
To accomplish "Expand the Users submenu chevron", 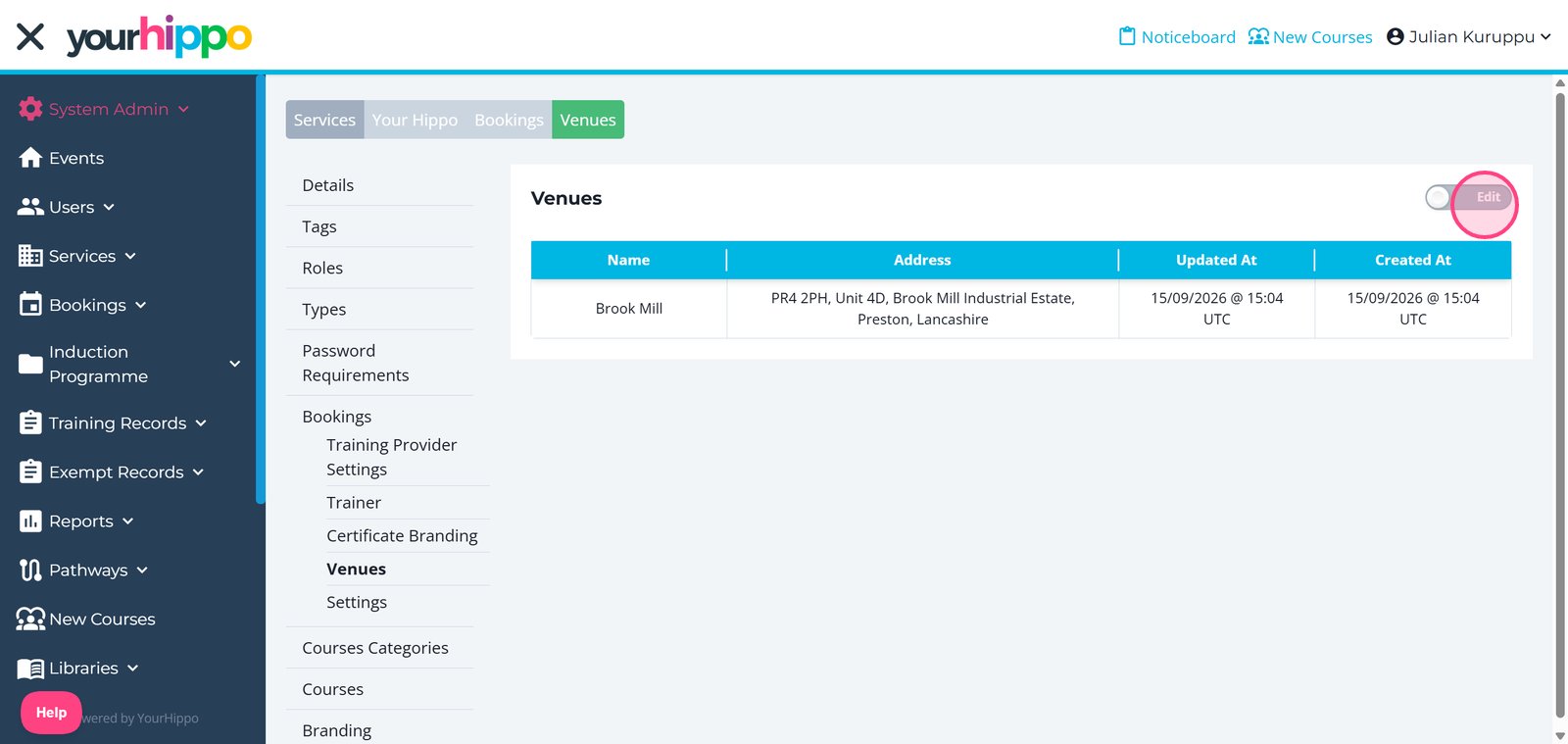I will click(x=109, y=207).
